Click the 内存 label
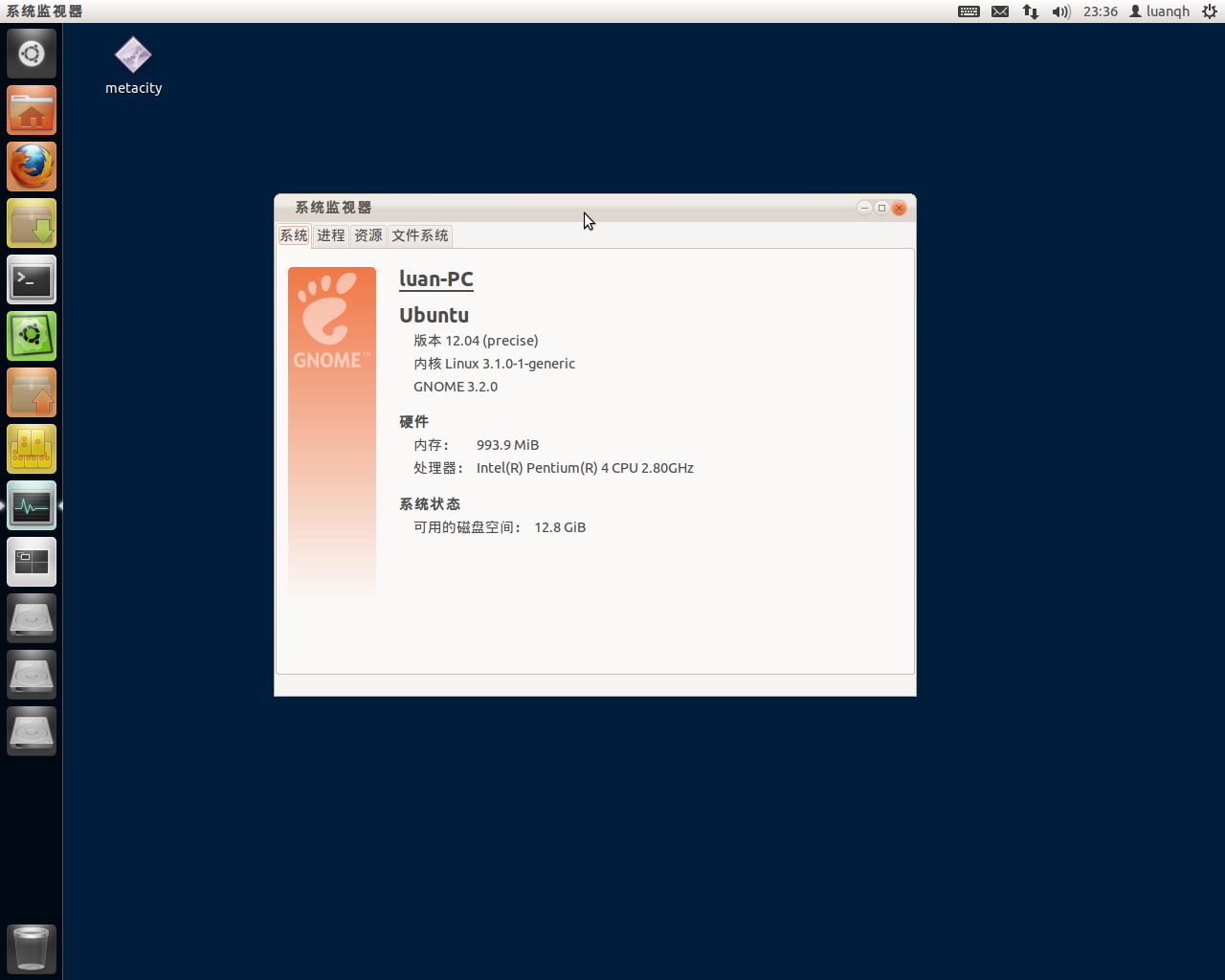 point(432,445)
